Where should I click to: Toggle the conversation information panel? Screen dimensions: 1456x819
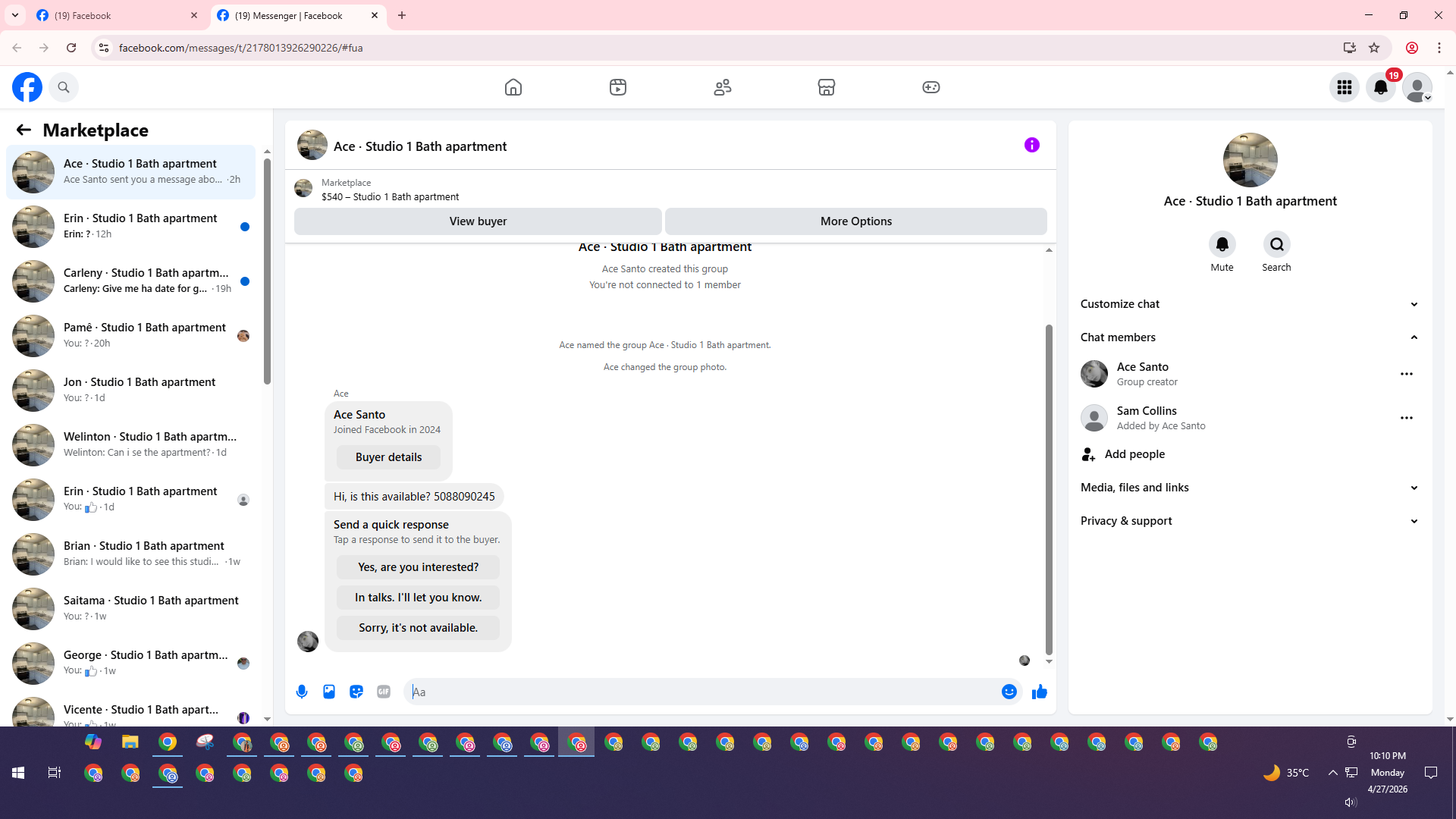1031,145
